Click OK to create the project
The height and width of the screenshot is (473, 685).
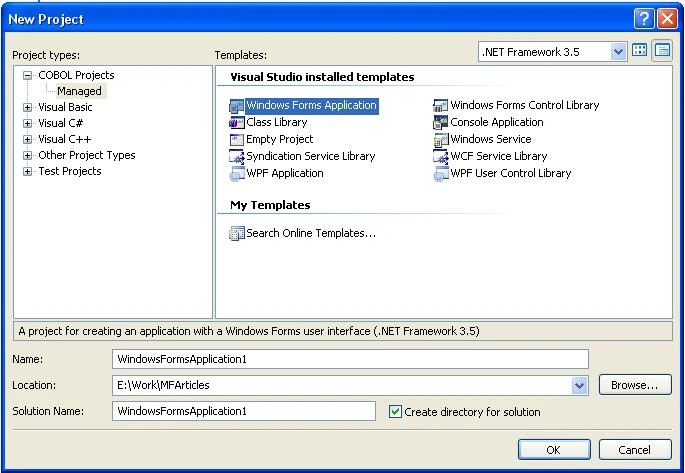(x=554, y=450)
